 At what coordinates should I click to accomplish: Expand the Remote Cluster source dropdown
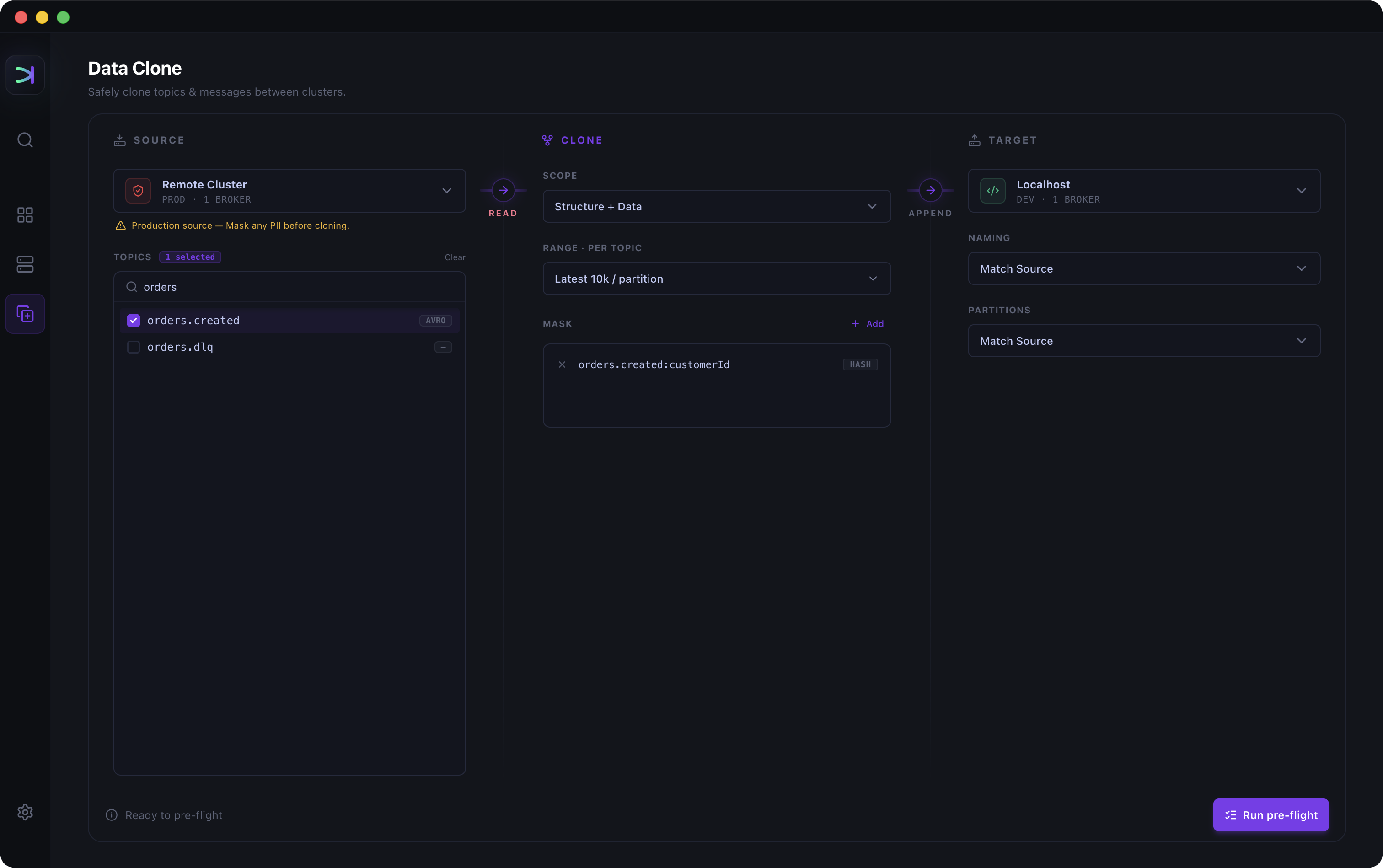289,191
